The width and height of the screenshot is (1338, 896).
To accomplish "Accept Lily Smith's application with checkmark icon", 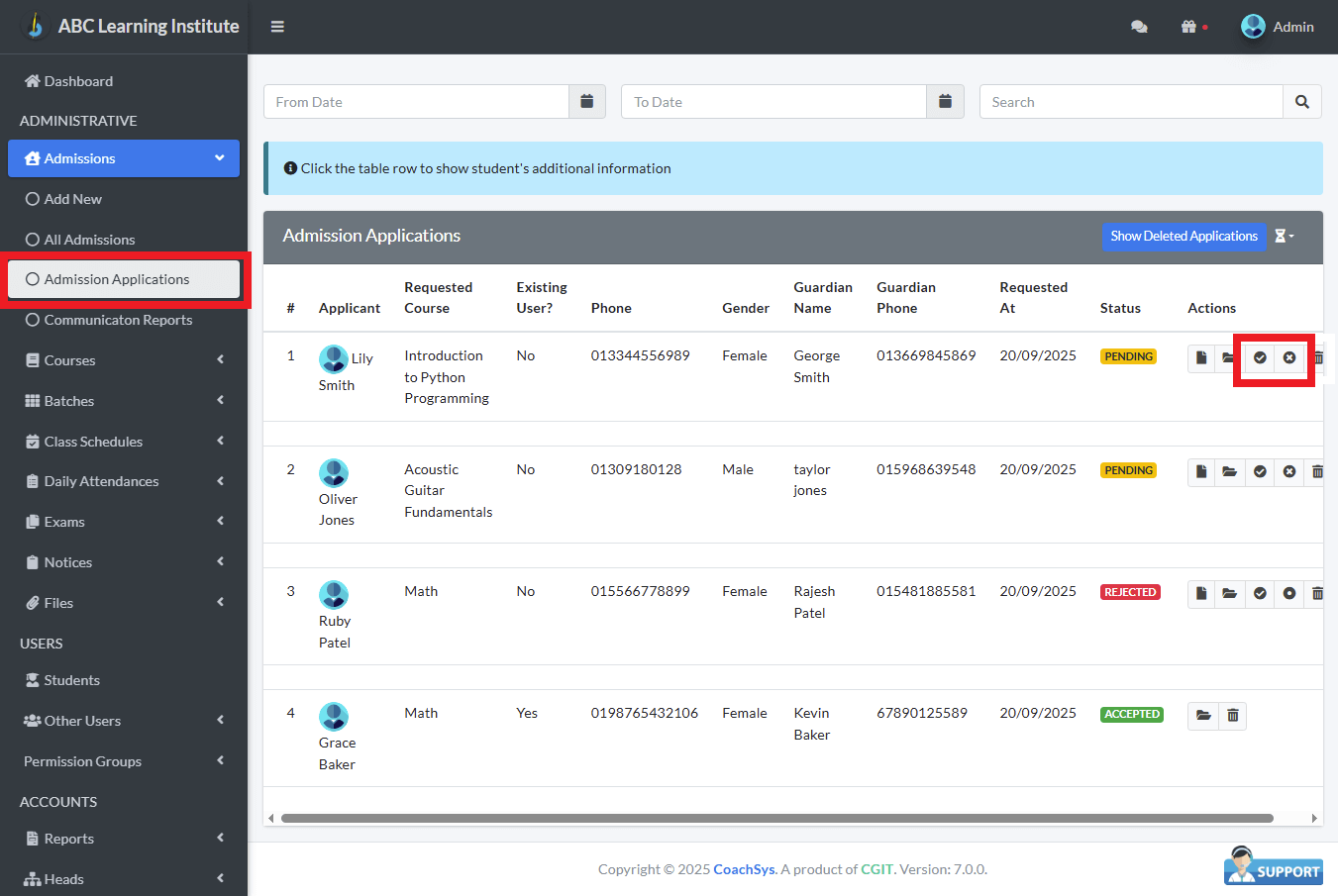I will pos(1260,357).
